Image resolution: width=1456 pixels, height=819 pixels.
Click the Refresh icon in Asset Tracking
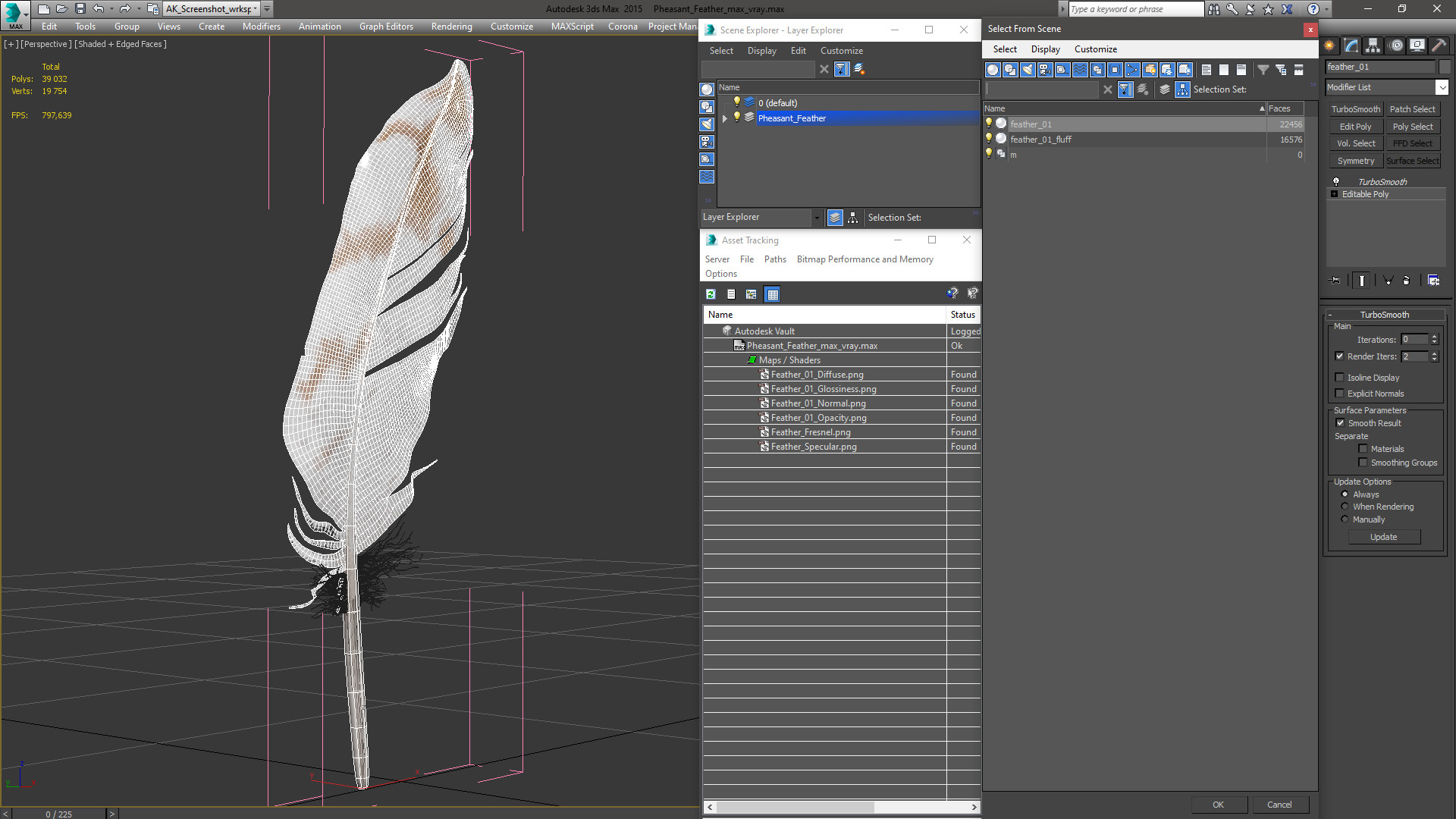711,294
